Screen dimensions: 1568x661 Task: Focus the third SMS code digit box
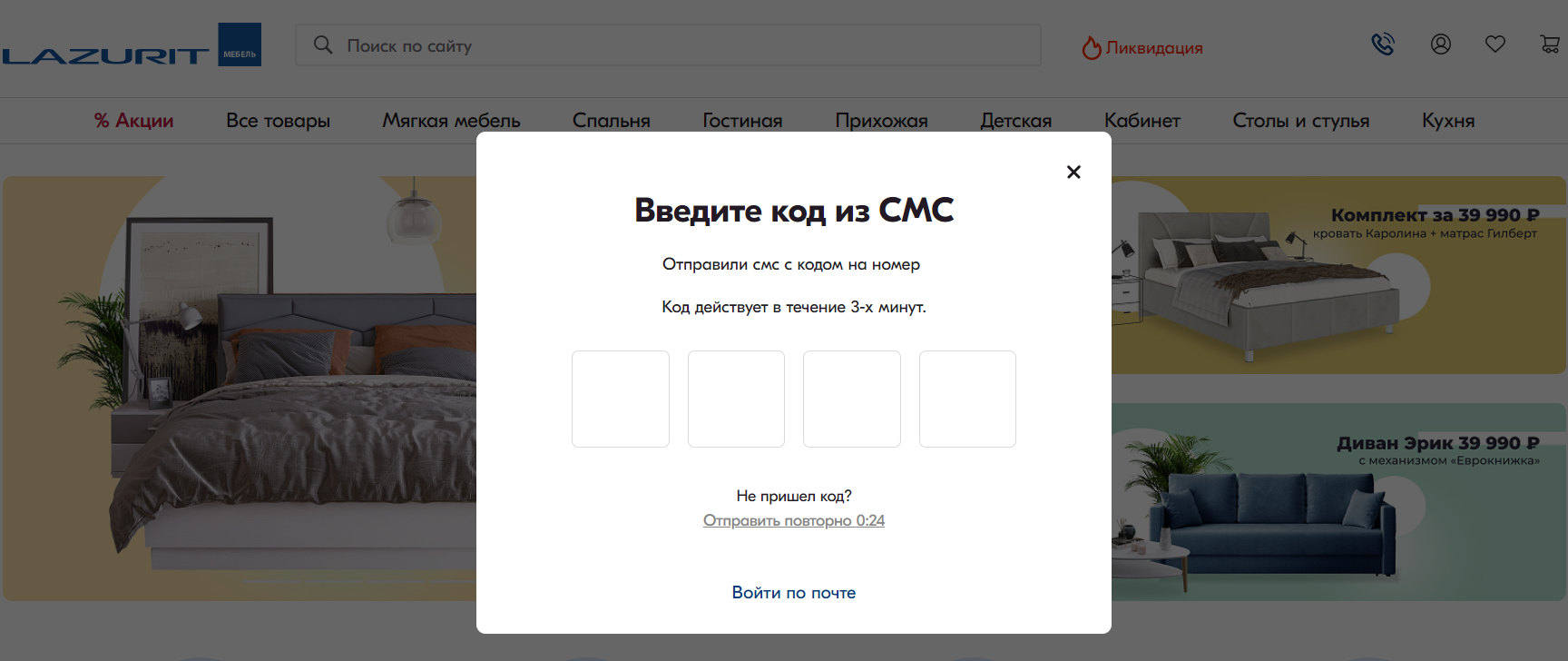click(x=852, y=399)
